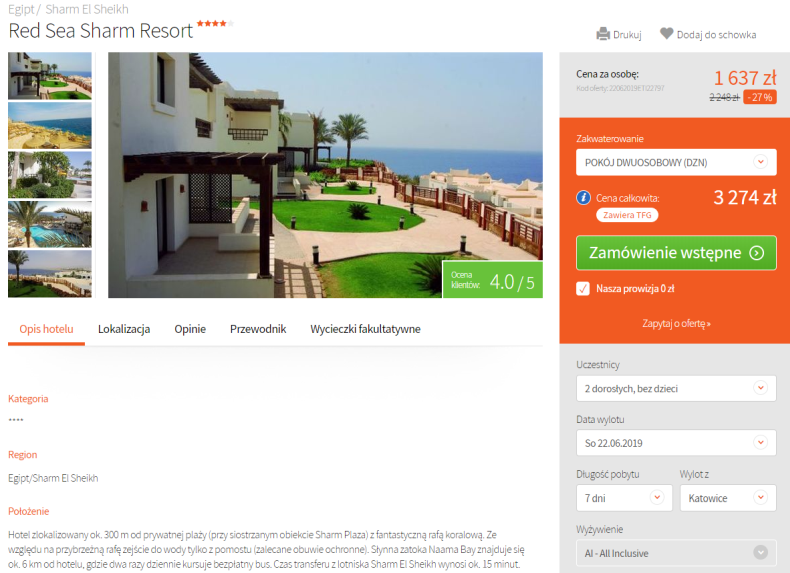Screen dimensions: 790x573
Task: Click the hotel star rating next to title
Action: tap(215, 23)
